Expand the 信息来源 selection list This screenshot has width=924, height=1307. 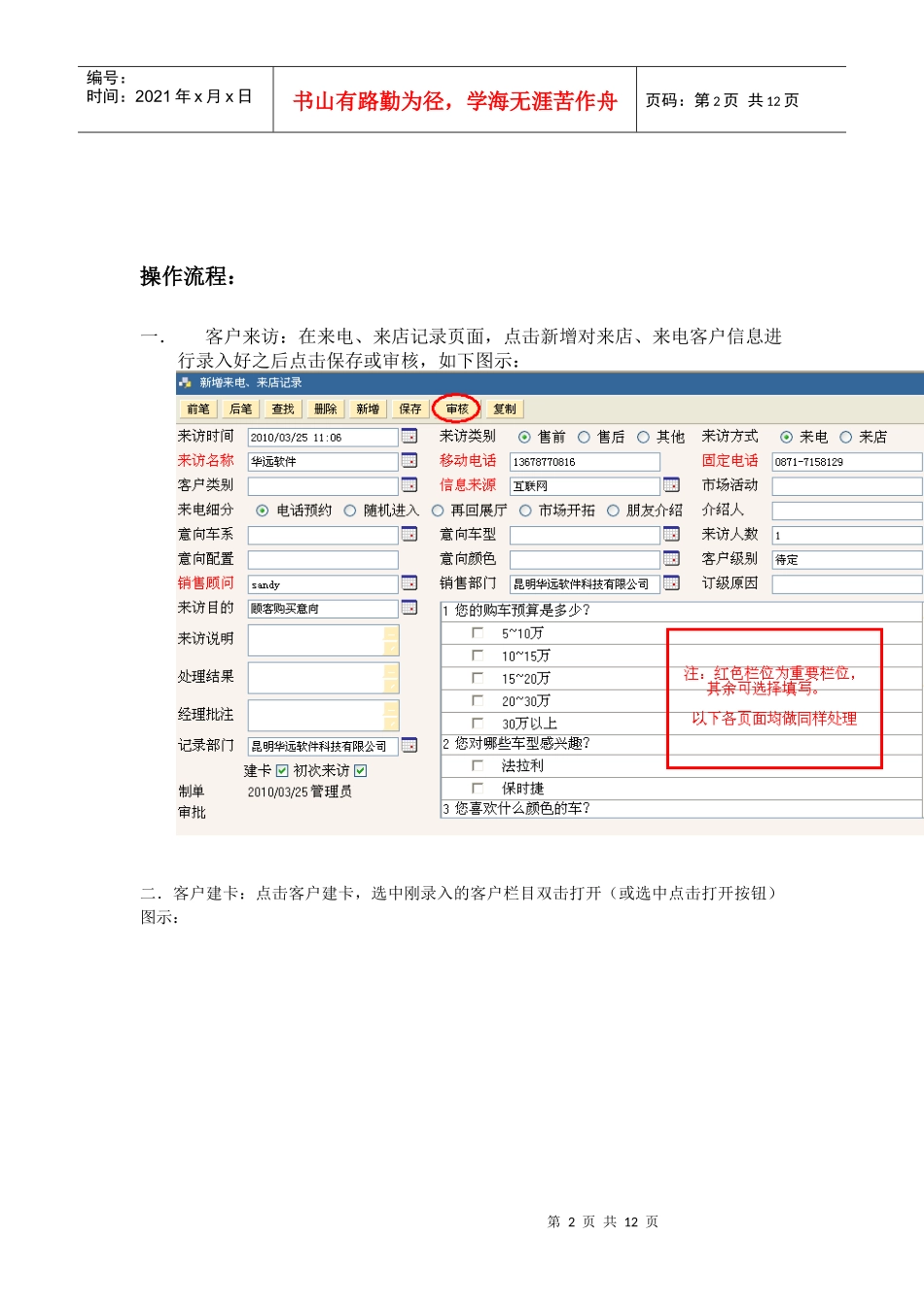click(x=671, y=485)
